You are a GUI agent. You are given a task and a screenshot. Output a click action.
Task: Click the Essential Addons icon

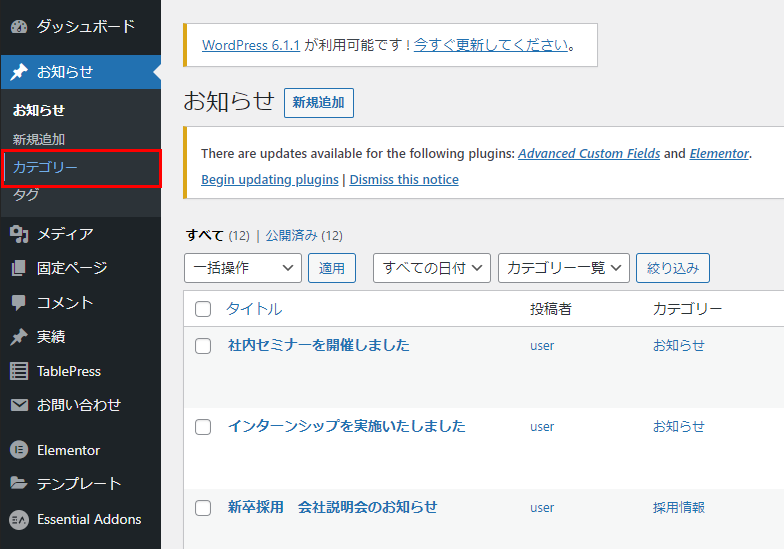point(18,519)
